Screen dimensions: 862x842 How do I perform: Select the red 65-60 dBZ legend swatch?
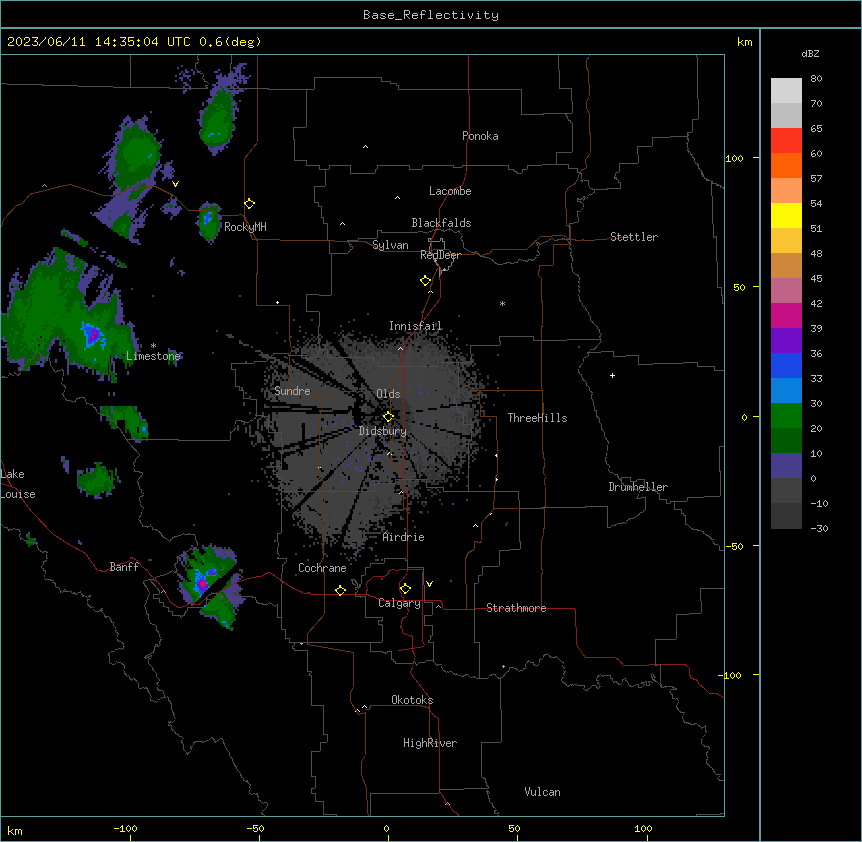point(786,141)
